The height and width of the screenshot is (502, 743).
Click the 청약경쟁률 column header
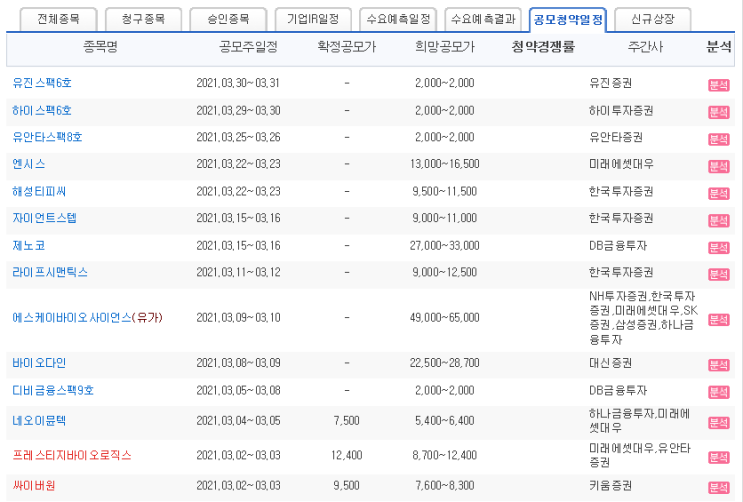point(543,46)
